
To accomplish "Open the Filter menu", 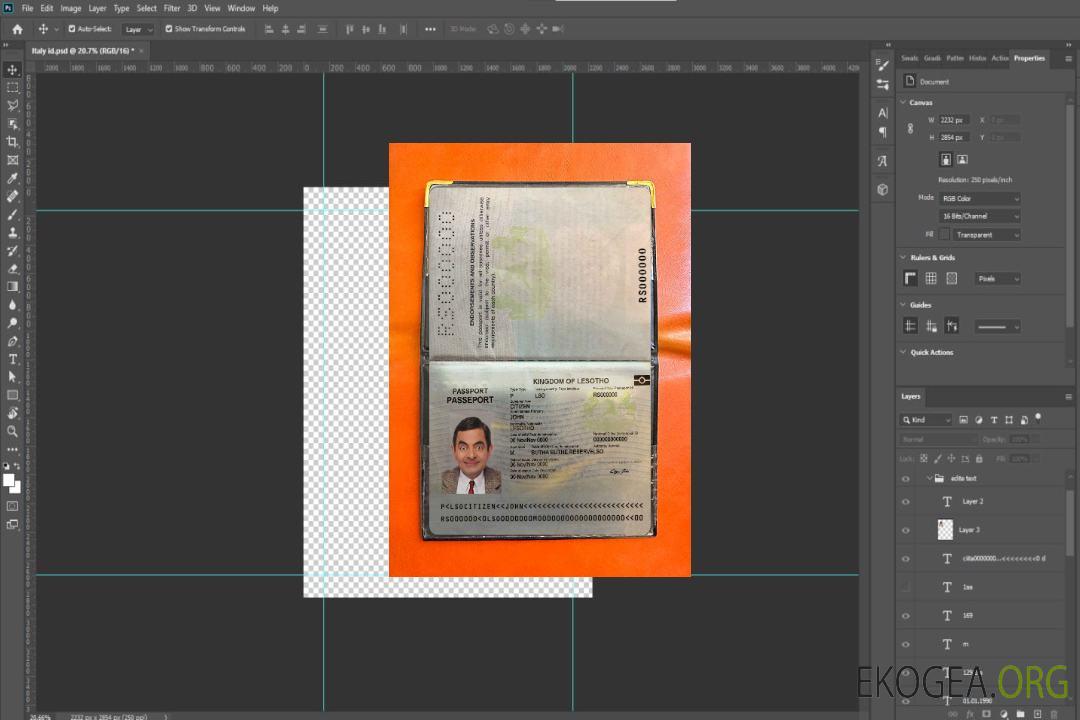I will pos(172,8).
